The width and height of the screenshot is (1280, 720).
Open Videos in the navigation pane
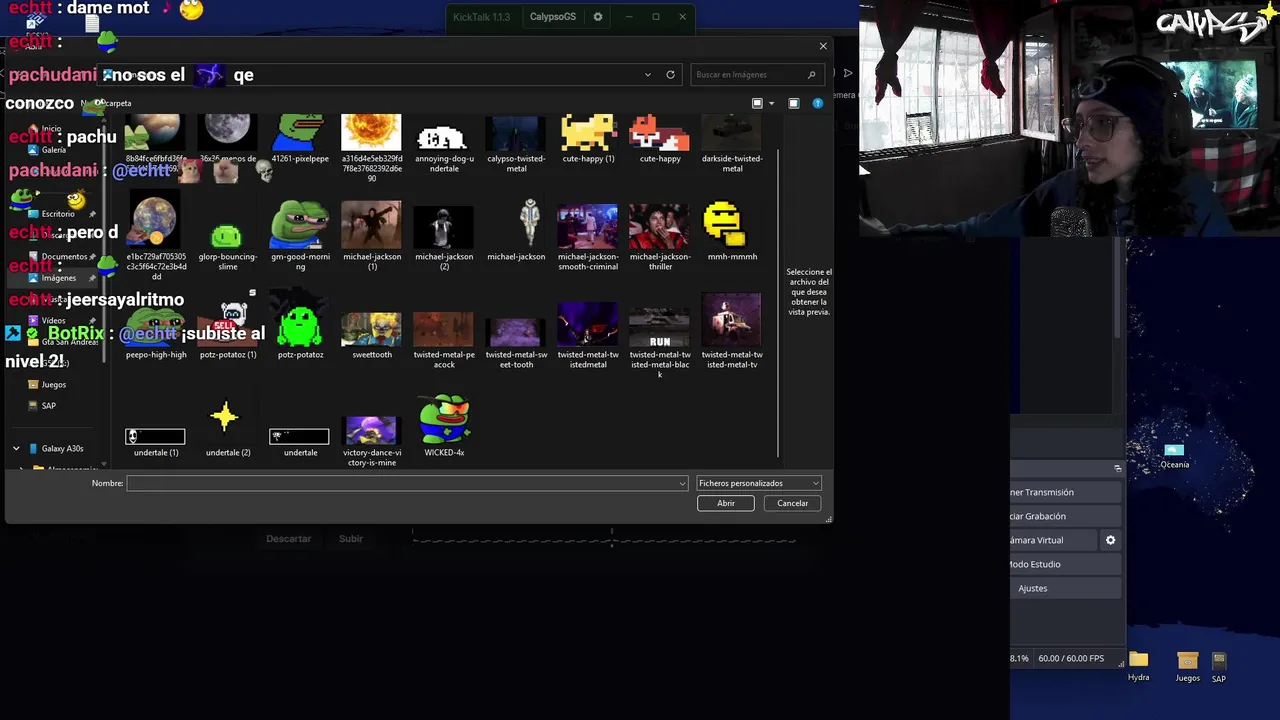54,321
